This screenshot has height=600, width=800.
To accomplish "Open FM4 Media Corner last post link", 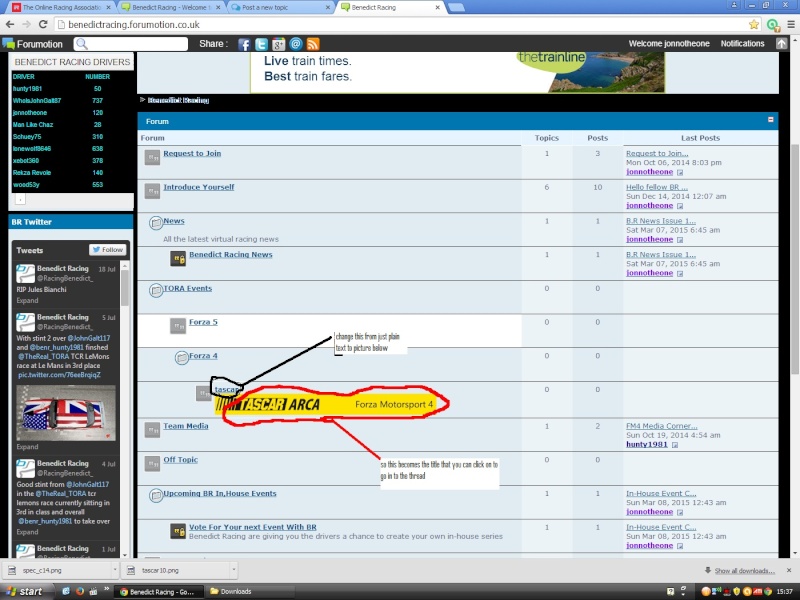I will (x=661, y=426).
